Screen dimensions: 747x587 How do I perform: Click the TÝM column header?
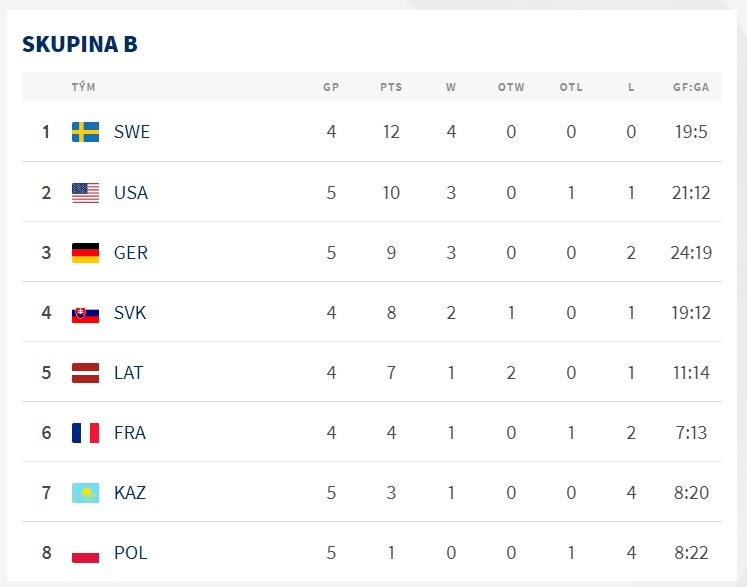point(83,87)
